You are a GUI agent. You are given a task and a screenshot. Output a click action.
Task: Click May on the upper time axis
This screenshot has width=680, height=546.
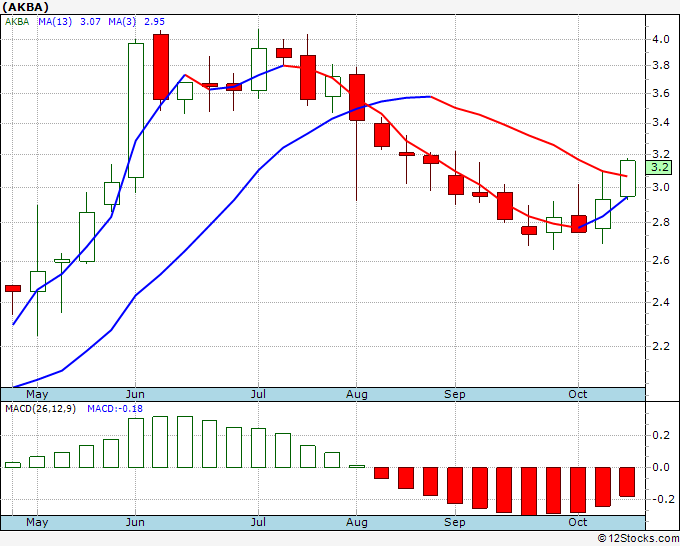pos(37,394)
